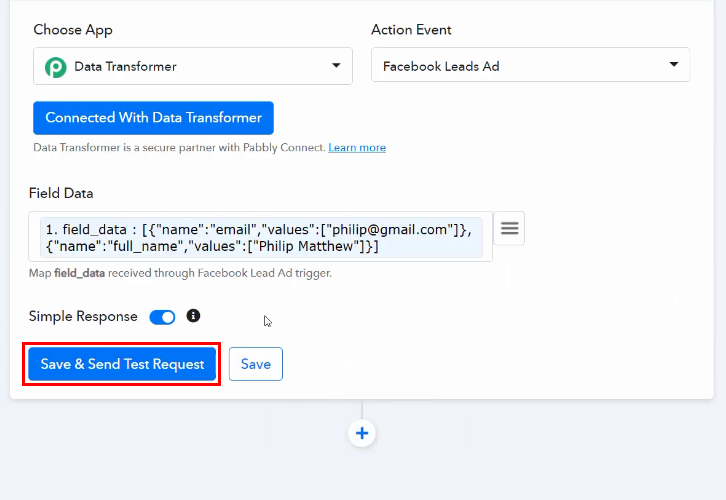Open the Learn more link
Image resolution: width=726 pixels, height=500 pixels.
point(357,148)
